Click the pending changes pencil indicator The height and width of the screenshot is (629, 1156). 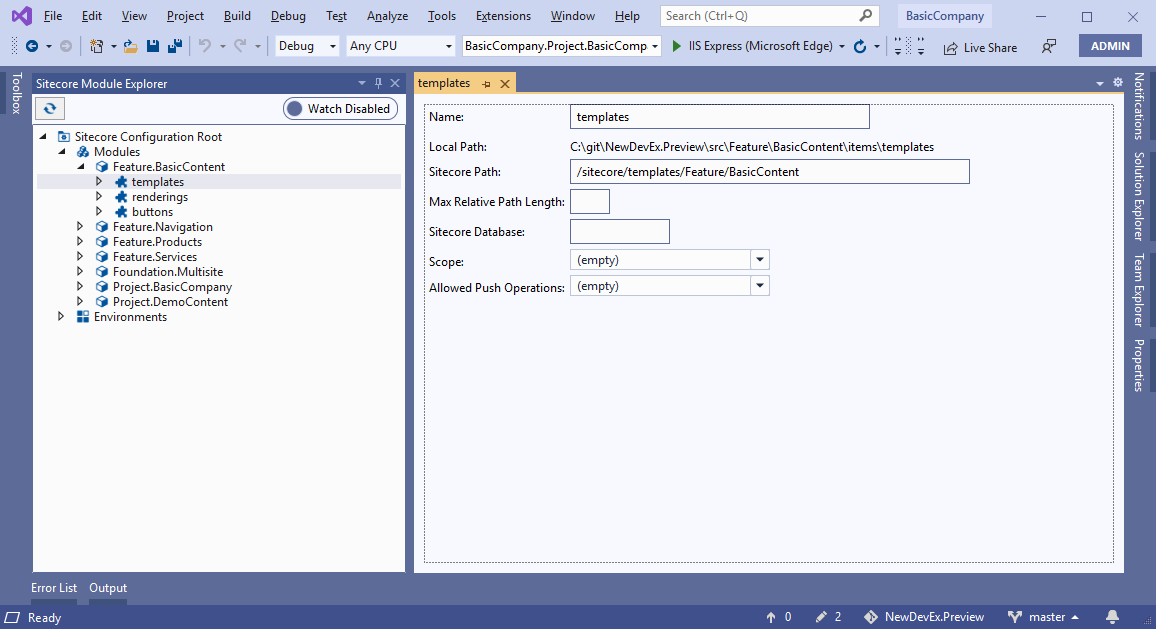click(828, 616)
